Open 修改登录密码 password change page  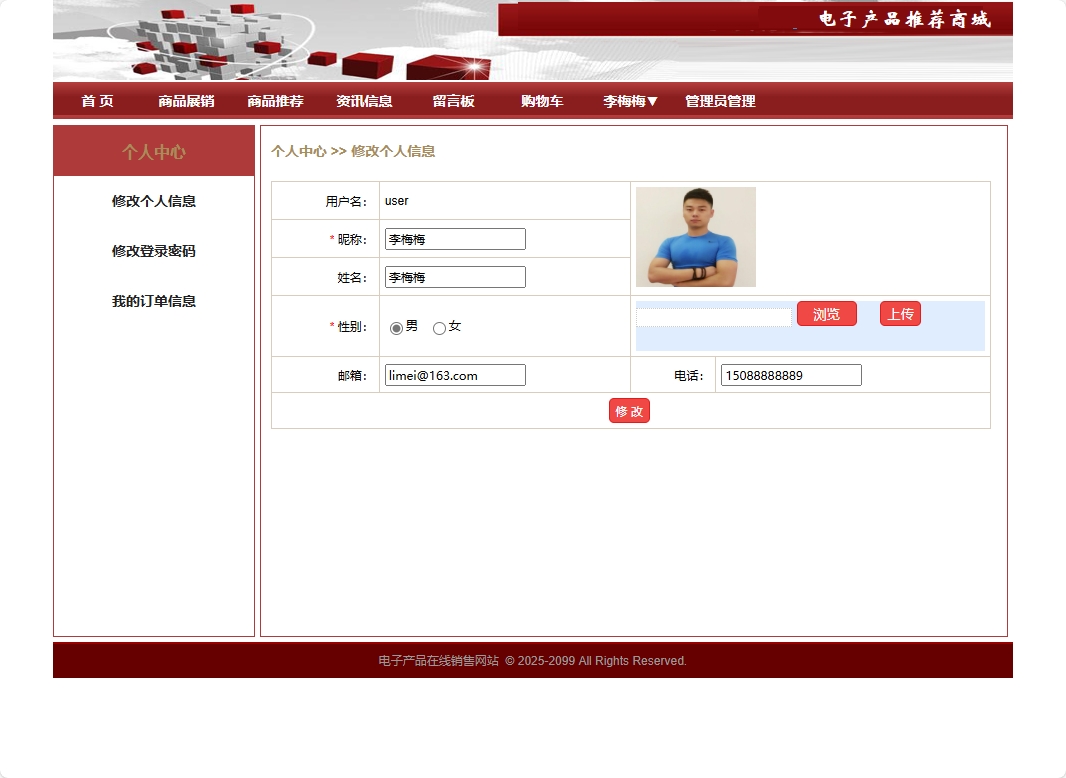(153, 251)
